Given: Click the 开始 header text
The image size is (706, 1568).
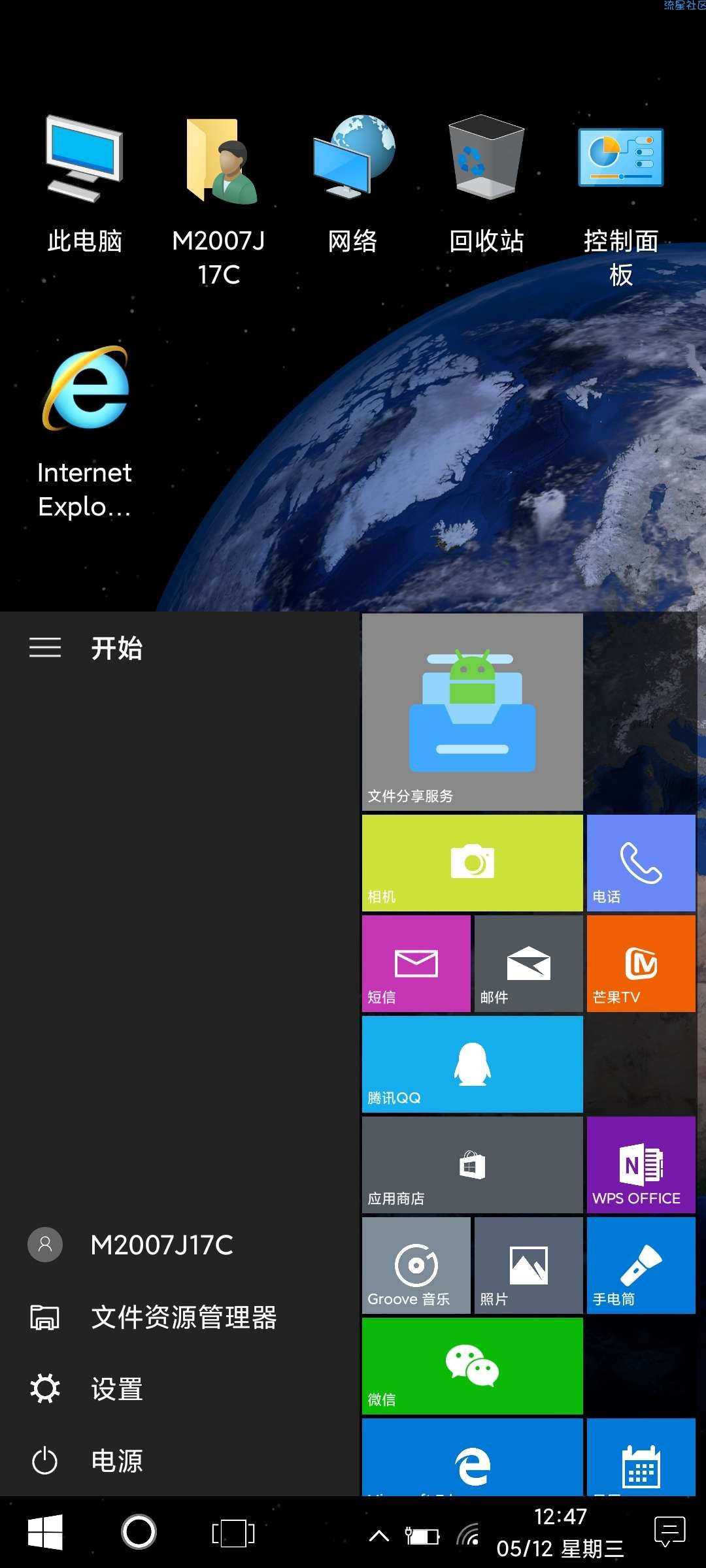Looking at the screenshot, I should (117, 648).
